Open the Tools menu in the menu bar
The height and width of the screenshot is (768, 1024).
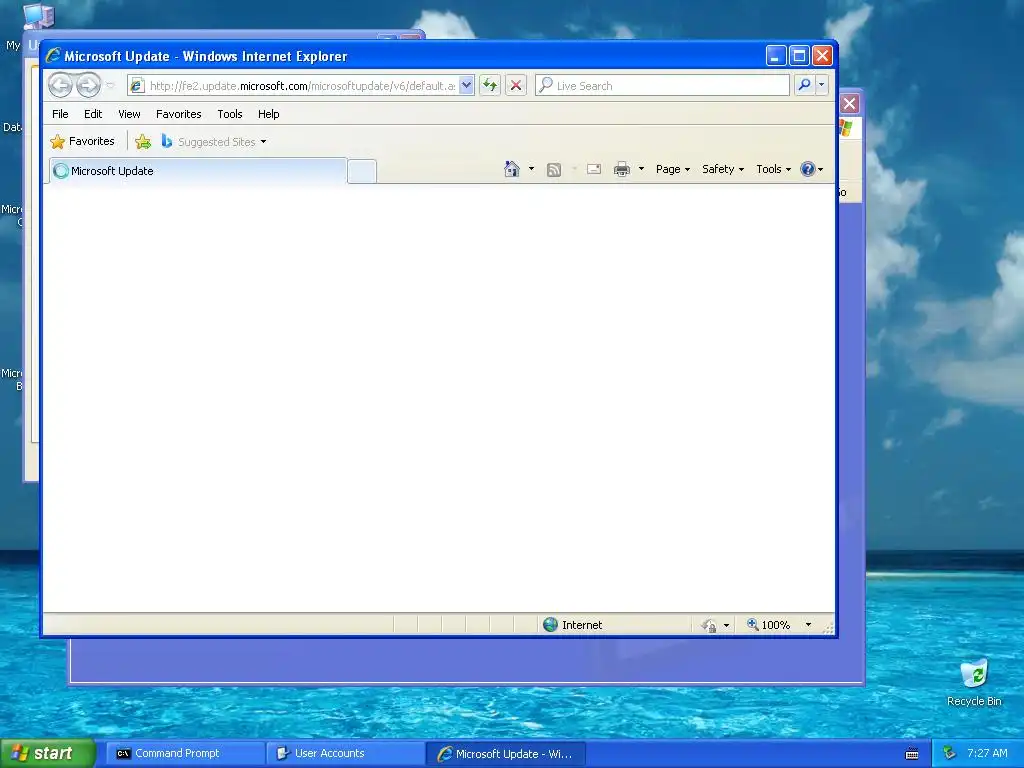tap(230, 114)
